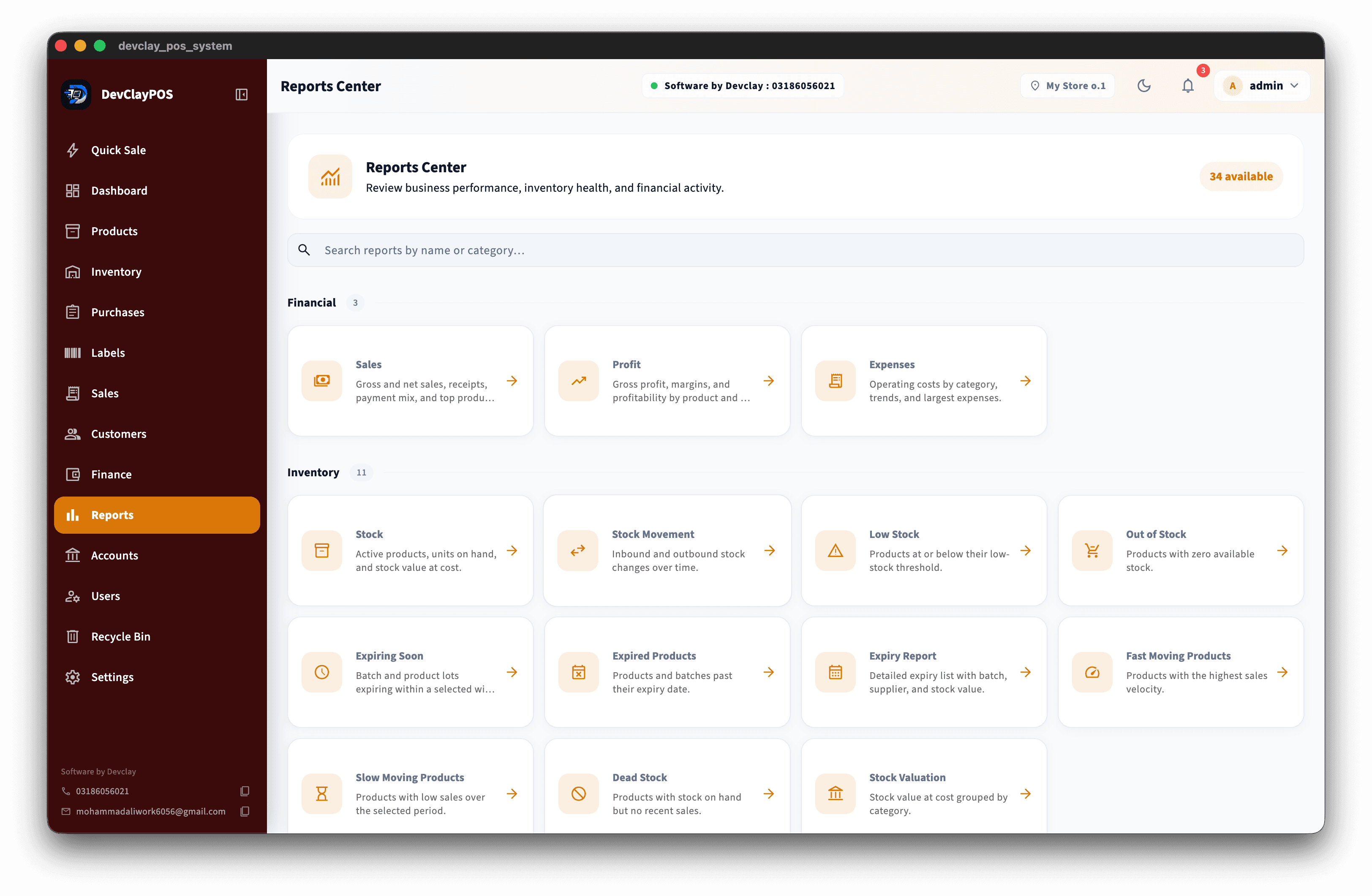
Task: Click the Accounts bank icon
Action: click(73, 556)
